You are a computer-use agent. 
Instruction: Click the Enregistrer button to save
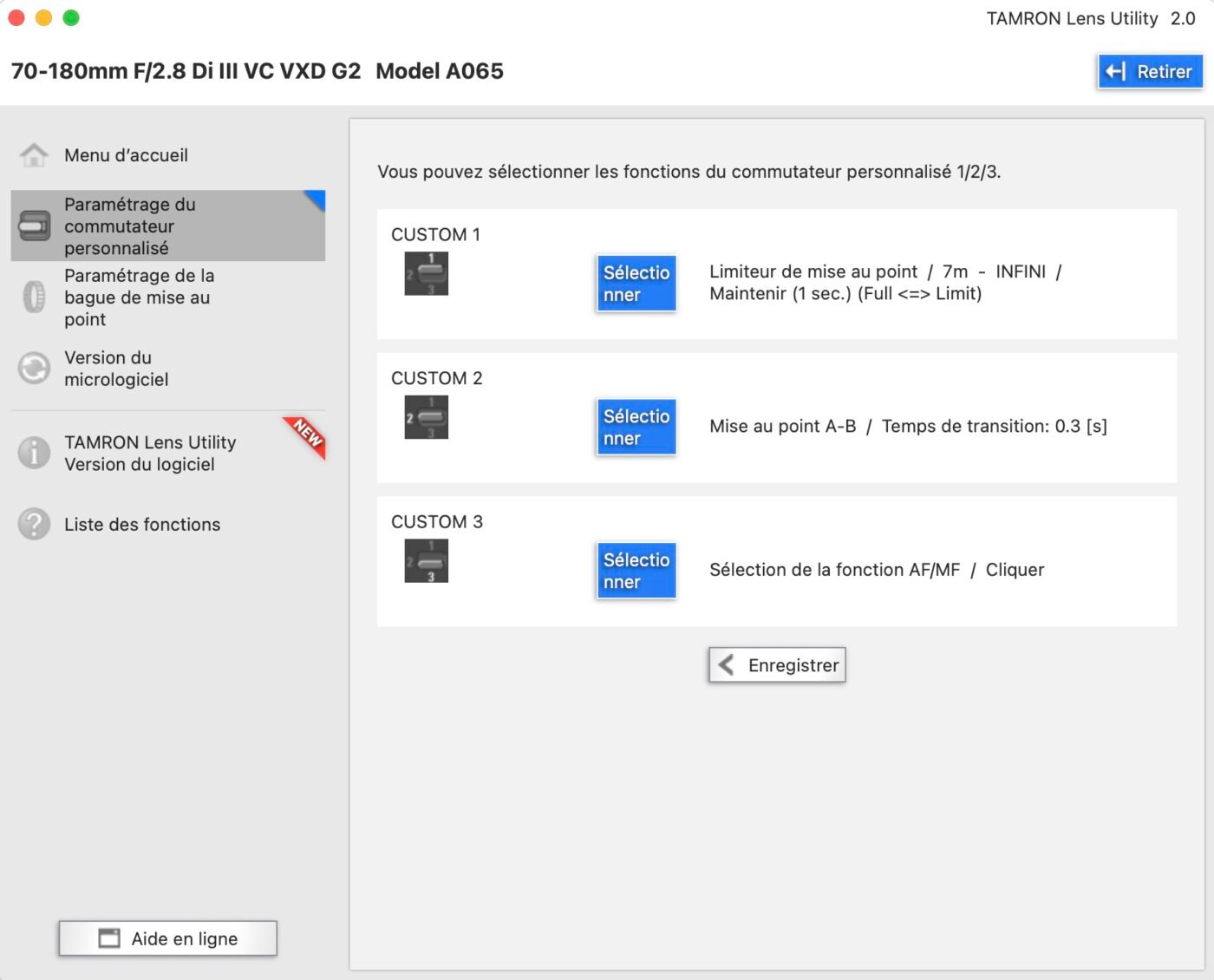tap(777, 665)
